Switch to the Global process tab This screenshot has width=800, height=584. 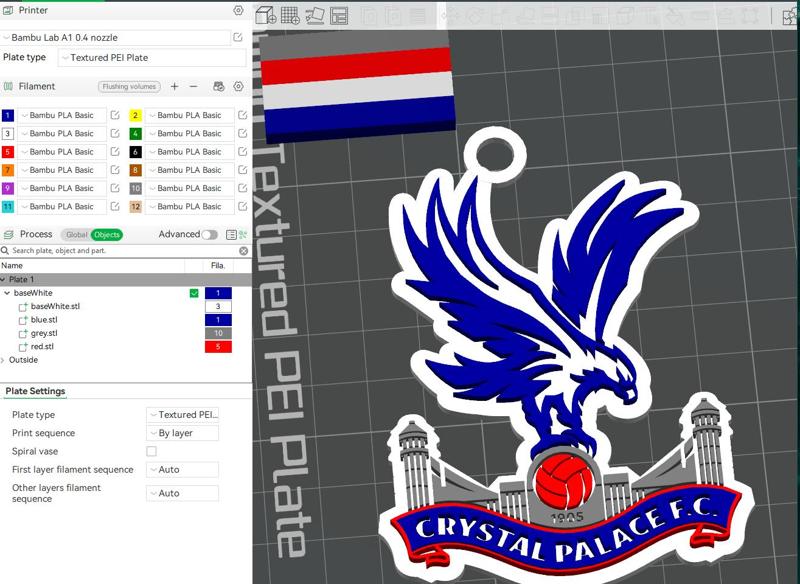76,232
